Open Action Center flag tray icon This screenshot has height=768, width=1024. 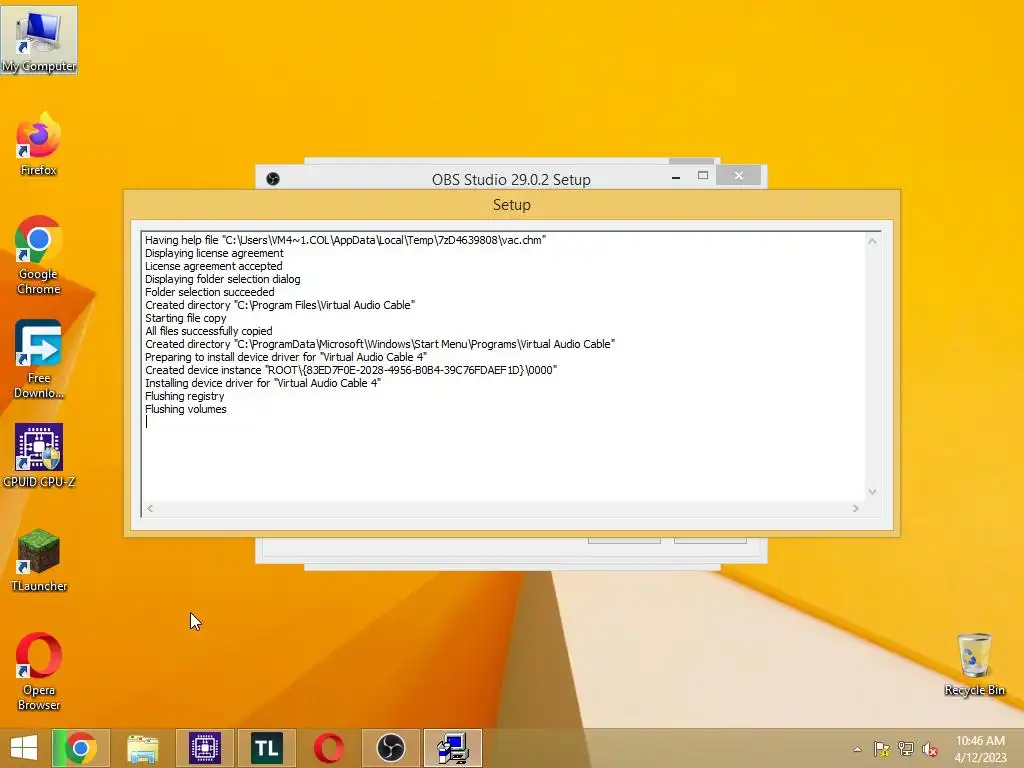882,749
